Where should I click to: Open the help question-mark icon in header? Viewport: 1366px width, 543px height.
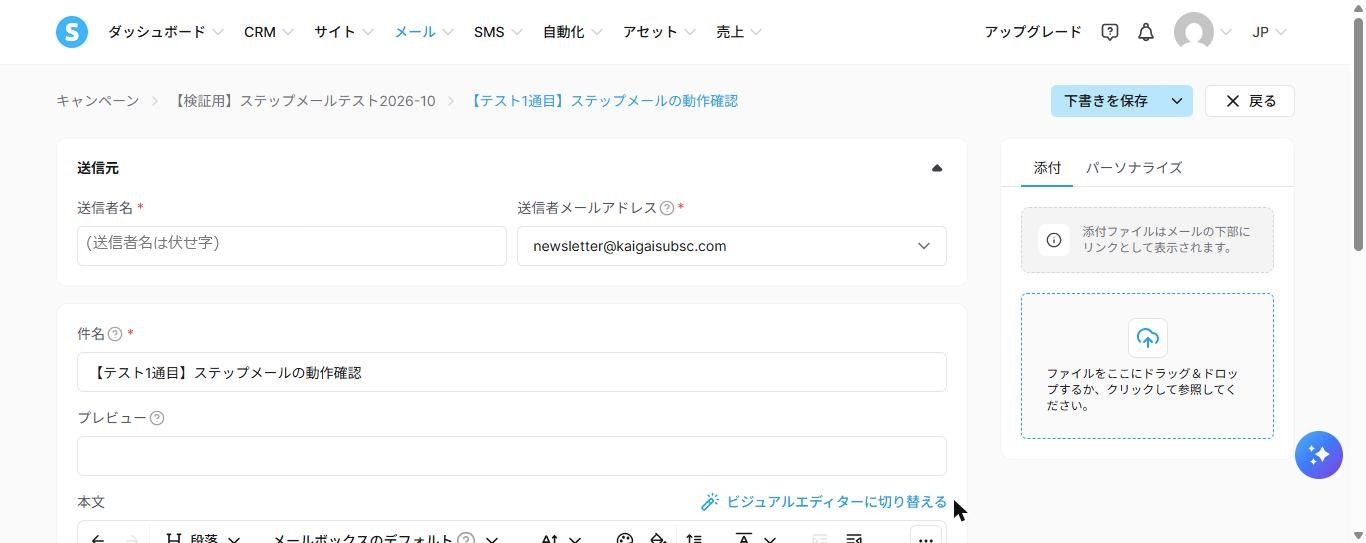click(x=1110, y=32)
